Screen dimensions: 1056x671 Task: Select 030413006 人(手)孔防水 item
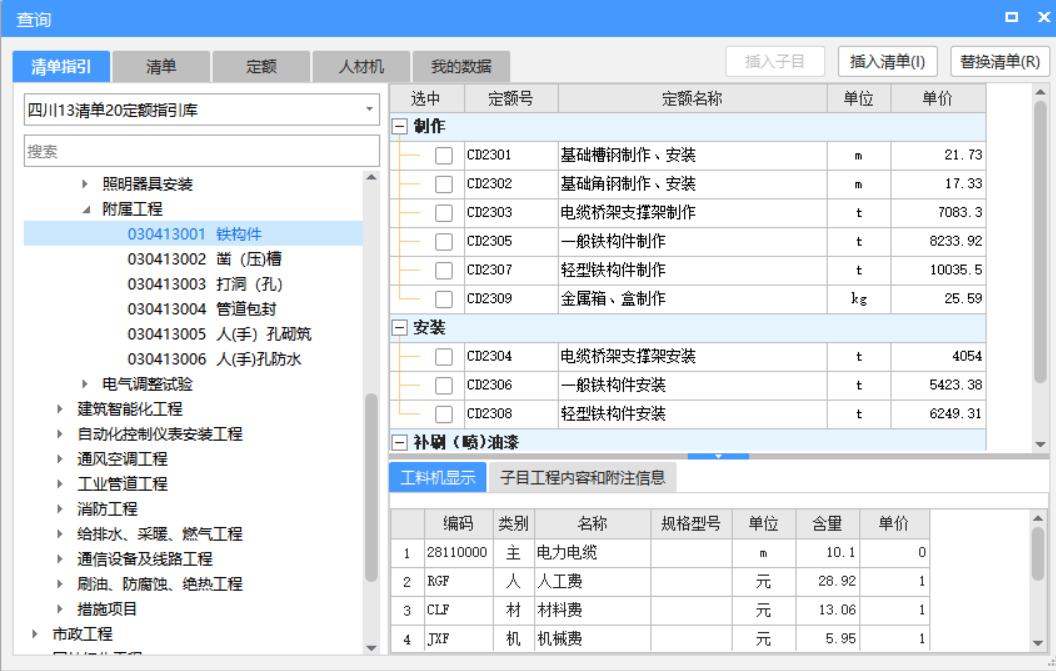[214, 359]
